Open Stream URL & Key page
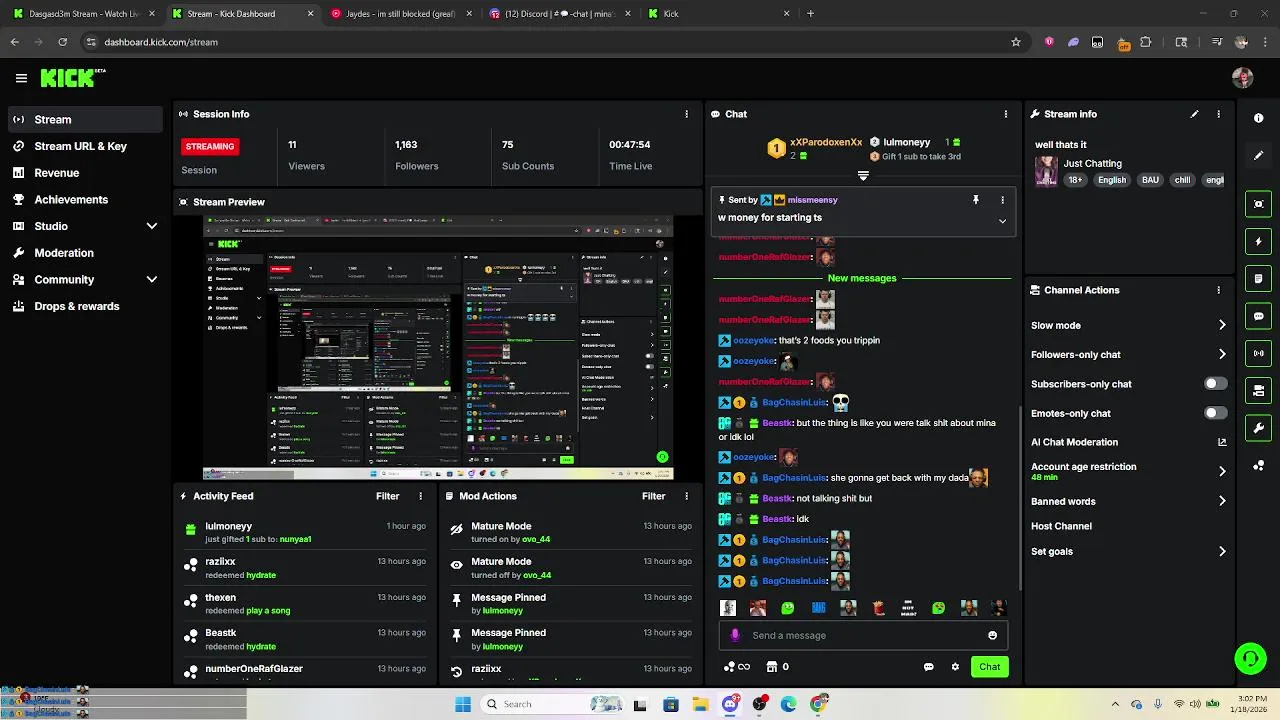This screenshot has width=1280, height=720. point(85,146)
